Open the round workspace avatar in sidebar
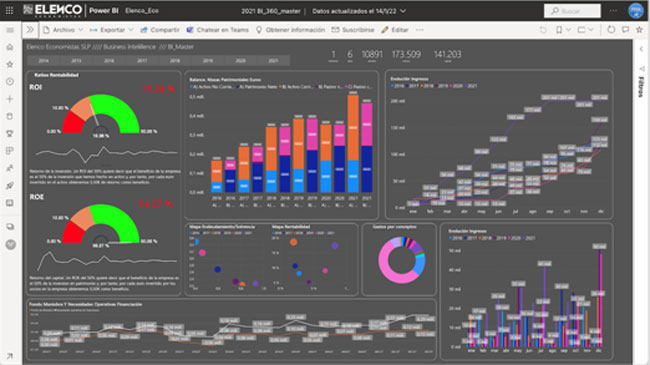Image resolution: width=650 pixels, height=365 pixels. (x=10, y=245)
